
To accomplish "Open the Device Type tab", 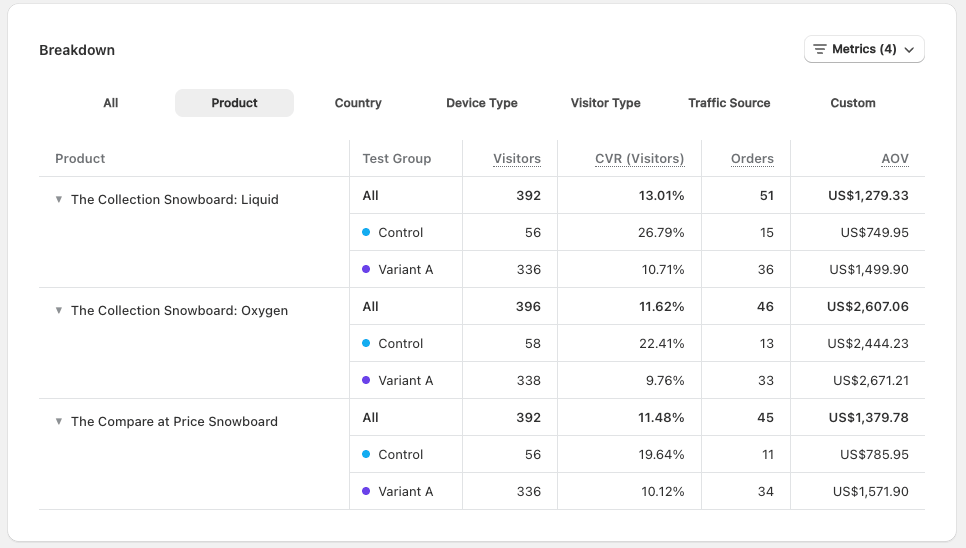I will (482, 103).
